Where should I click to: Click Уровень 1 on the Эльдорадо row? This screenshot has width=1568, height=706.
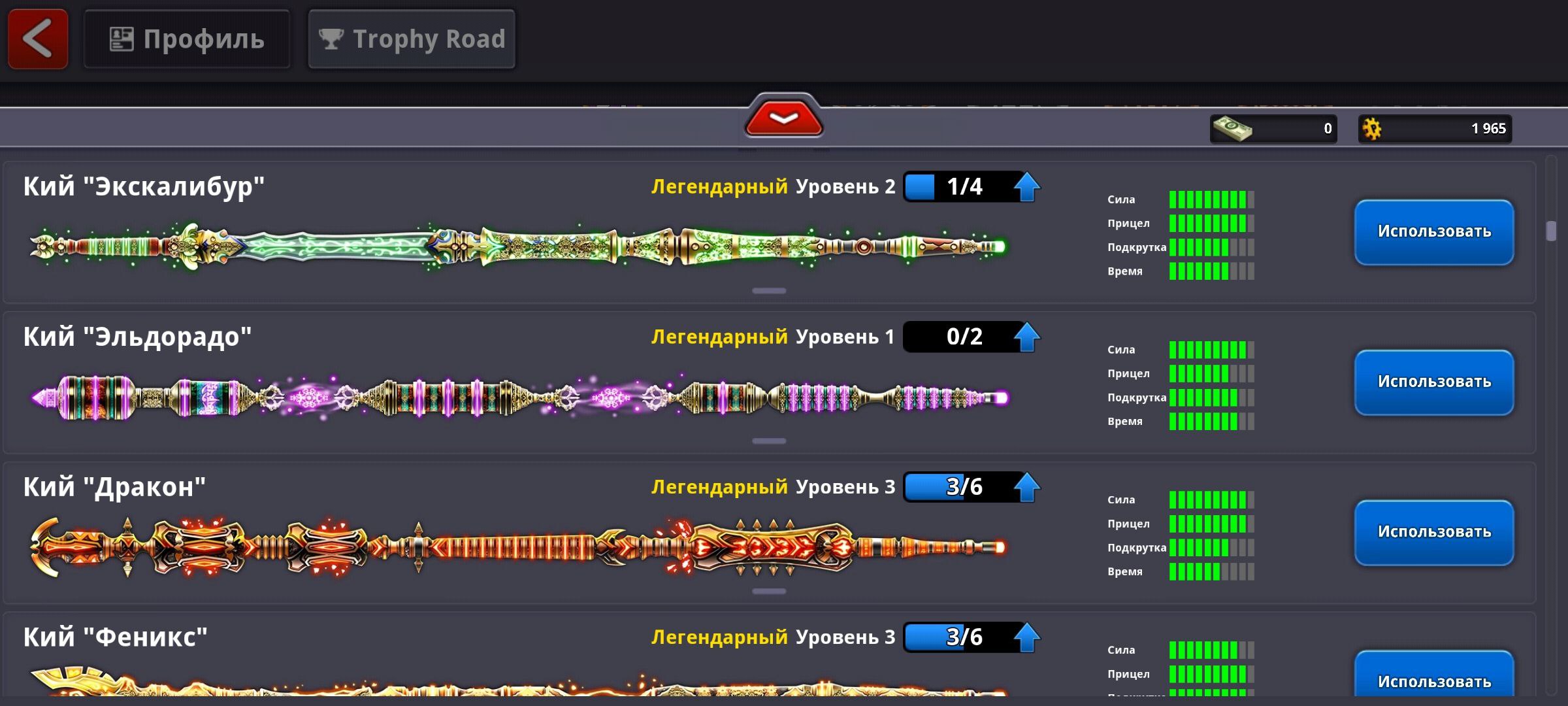(x=845, y=337)
